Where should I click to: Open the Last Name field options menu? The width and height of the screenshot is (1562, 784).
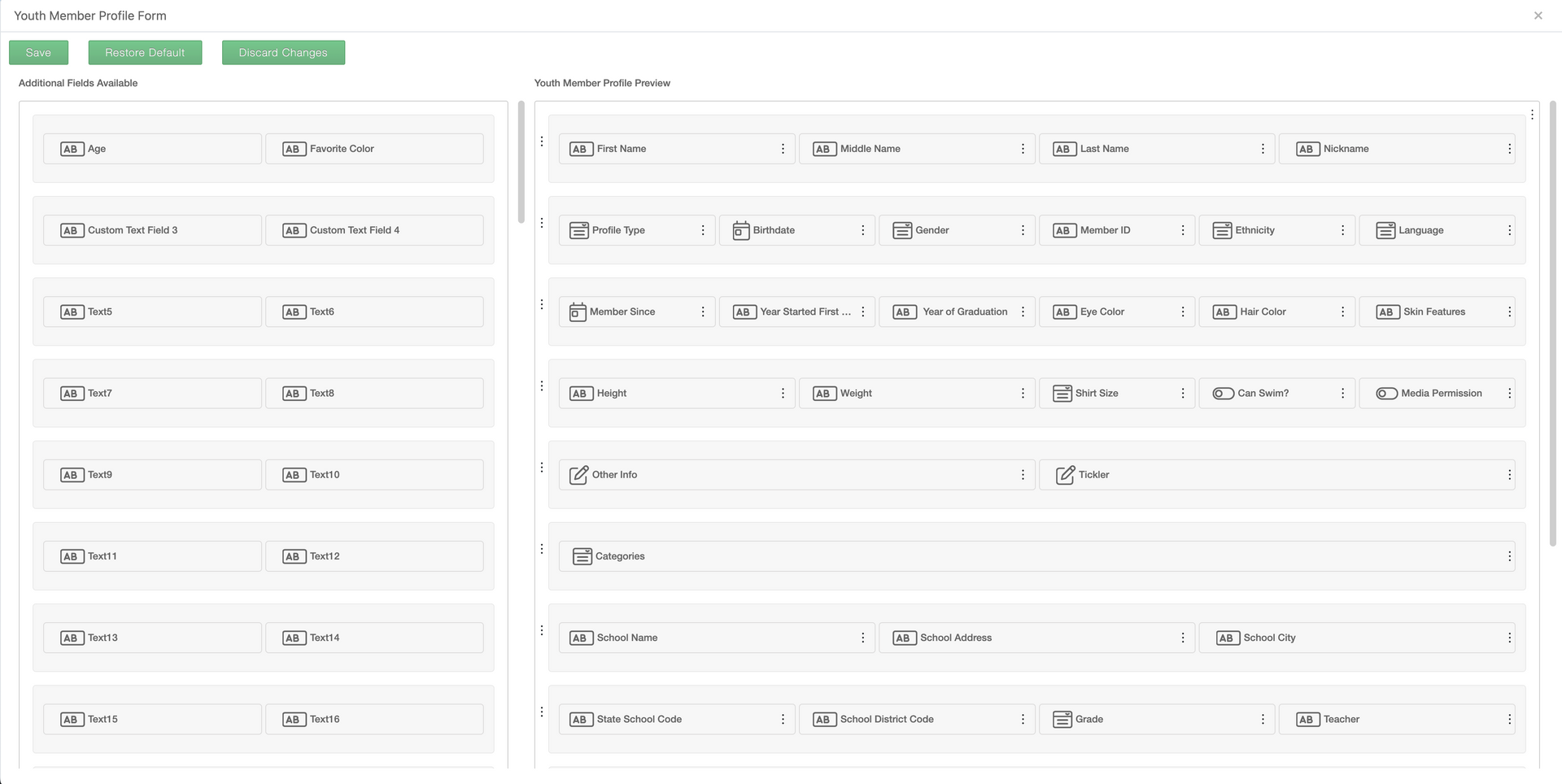click(x=1263, y=149)
